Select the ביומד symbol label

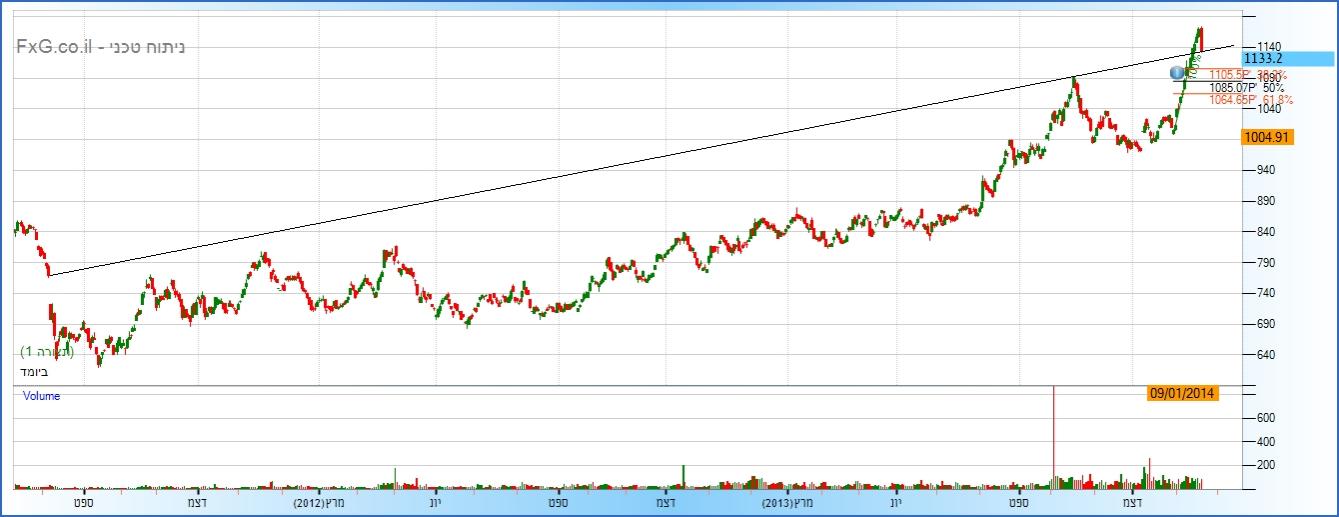34,372
